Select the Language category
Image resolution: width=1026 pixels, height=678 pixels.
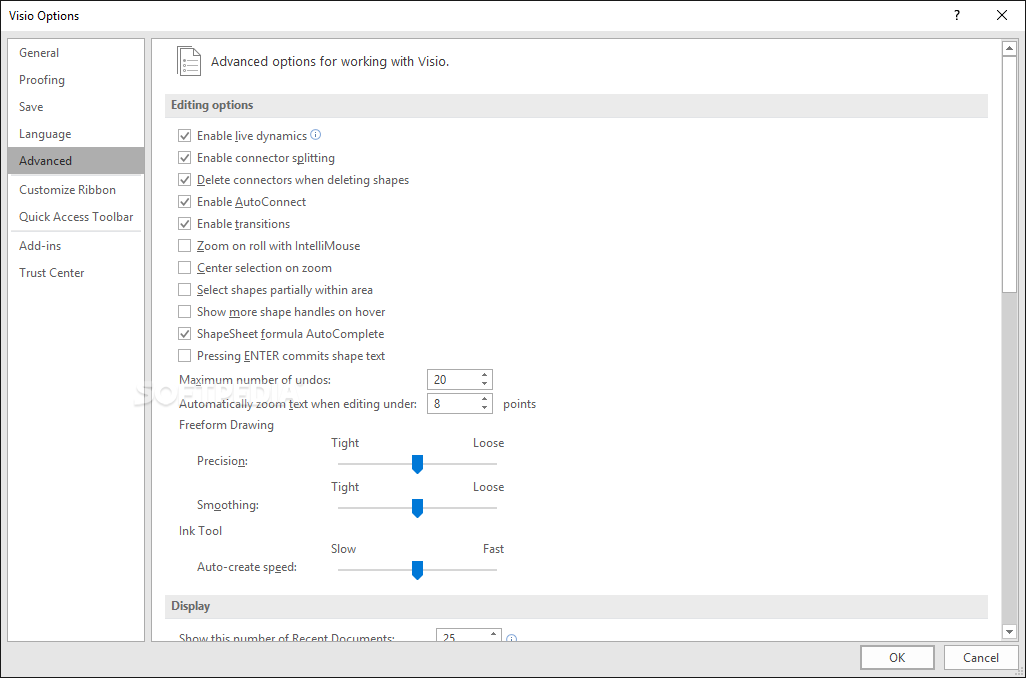click(76, 134)
